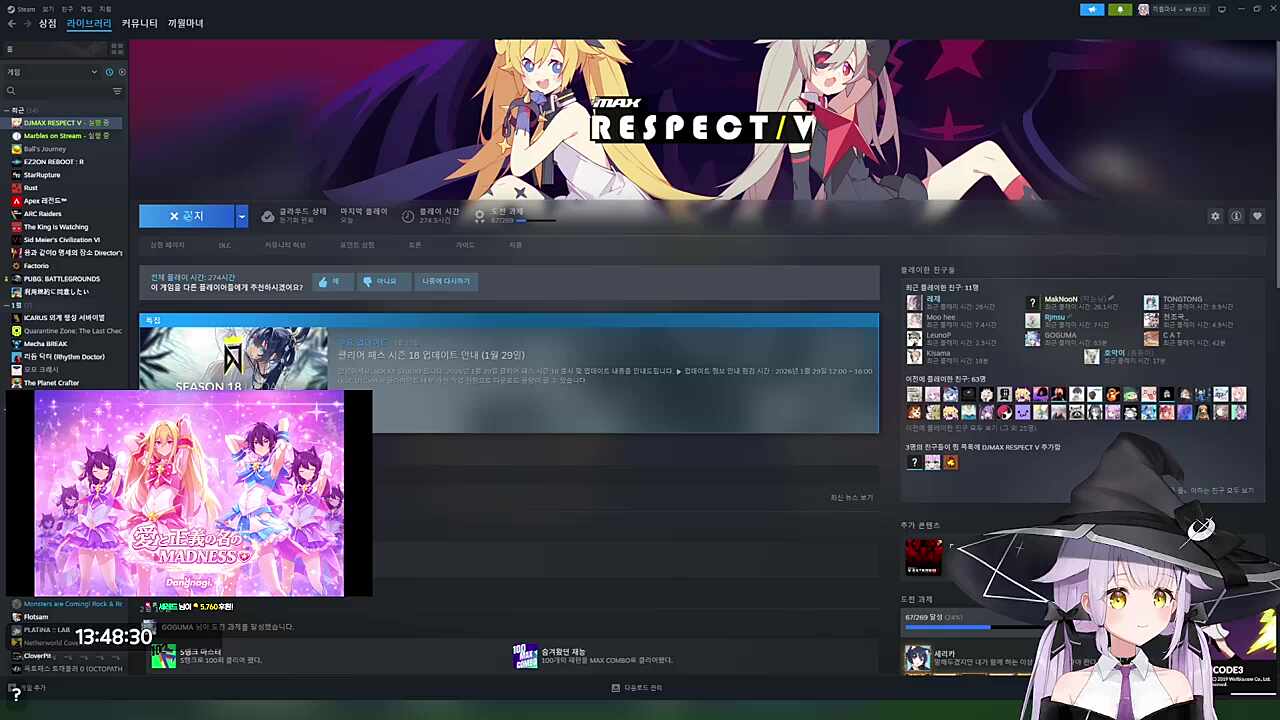Screen dimensions: 1280x720
Task: Collapse the 최근 games group
Action: click(x=7, y=110)
